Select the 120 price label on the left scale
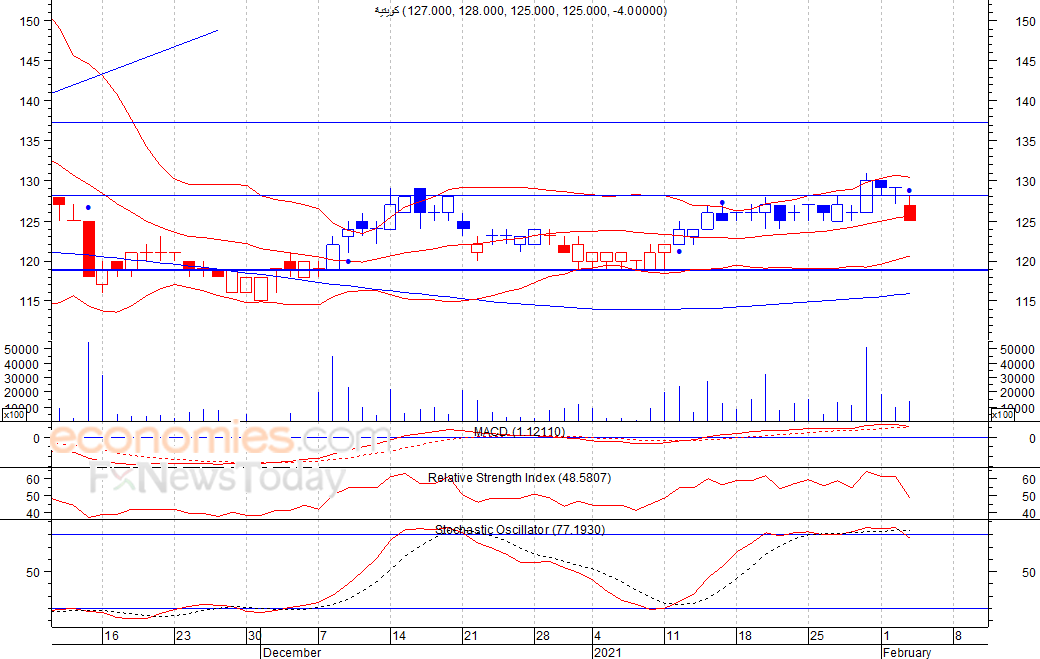This screenshot has height=659, width=1040. click(x=30, y=262)
